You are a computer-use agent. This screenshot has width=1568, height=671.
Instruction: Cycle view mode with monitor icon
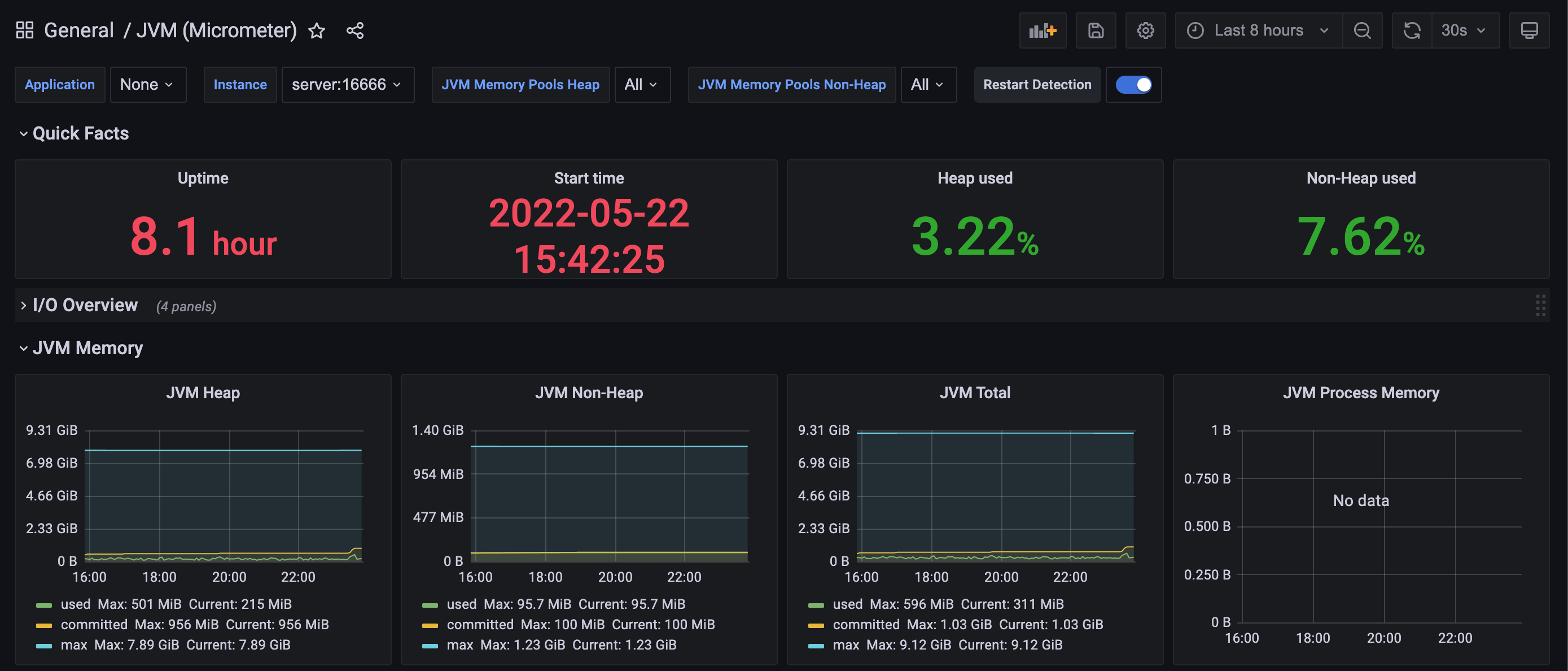coord(1529,30)
